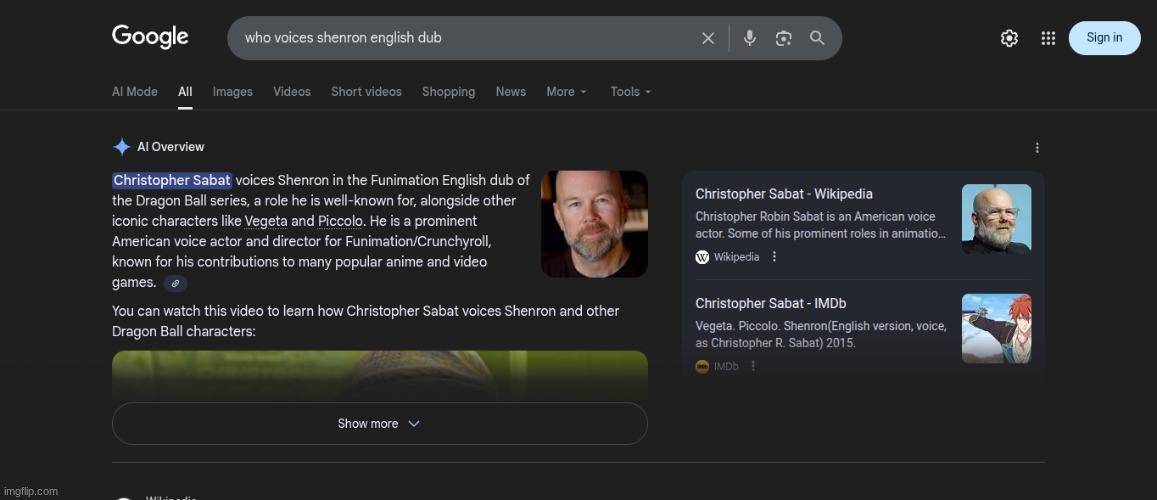Expand the More search filters dropdown
This screenshot has height=500, width=1157.
[x=566, y=92]
